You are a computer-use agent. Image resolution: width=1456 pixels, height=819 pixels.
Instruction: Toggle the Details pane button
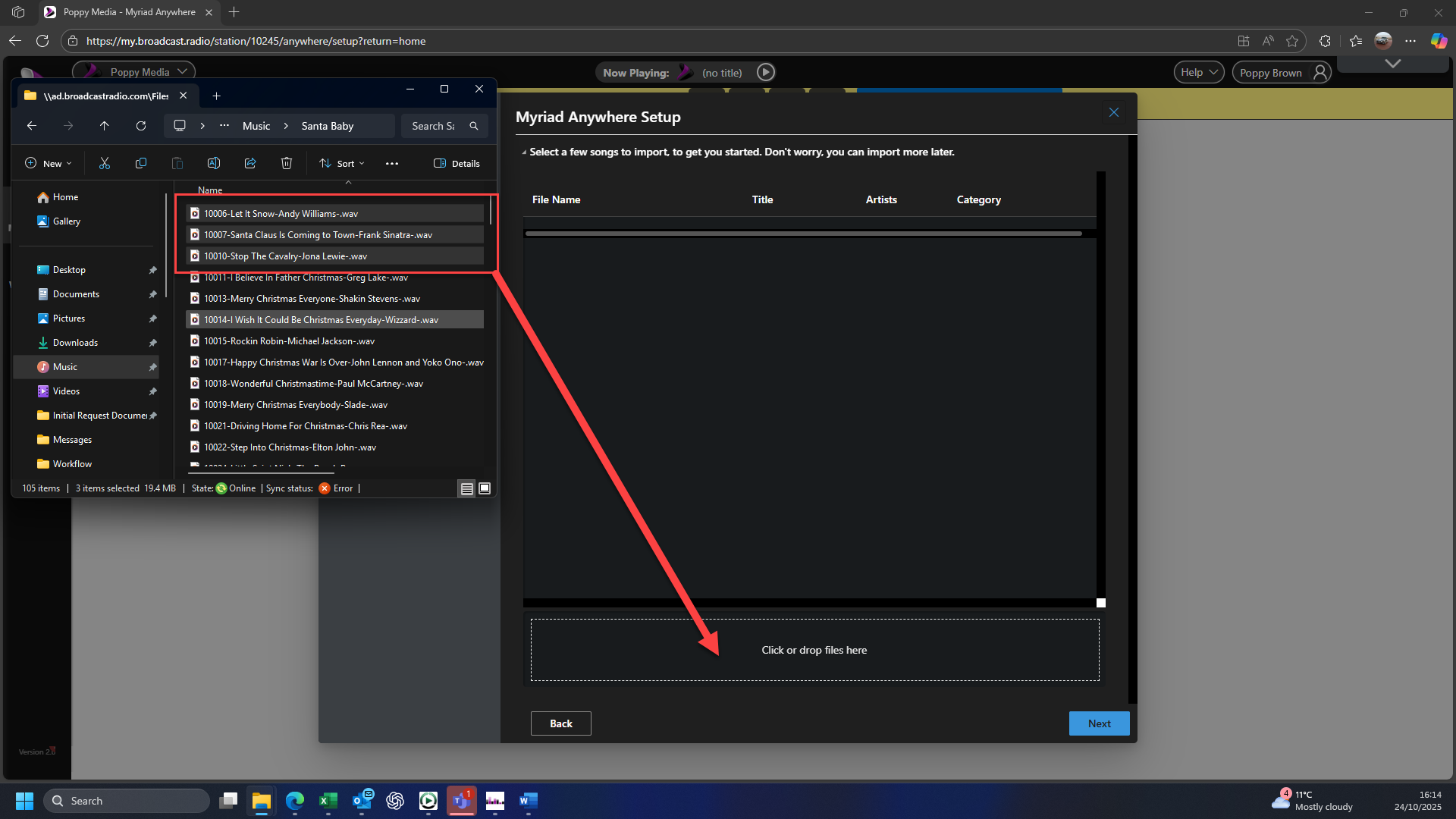(x=457, y=163)
